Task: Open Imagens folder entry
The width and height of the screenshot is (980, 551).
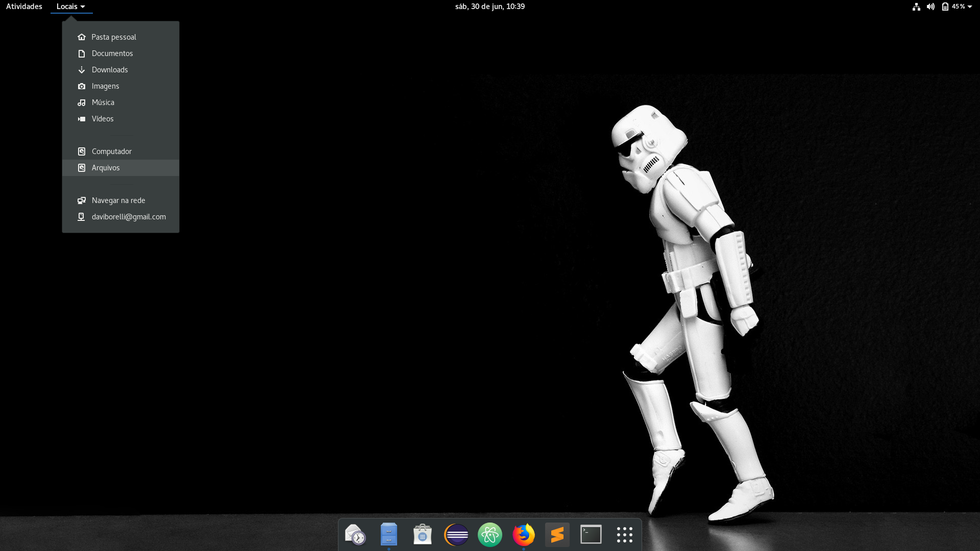Action: click(121, 86)
